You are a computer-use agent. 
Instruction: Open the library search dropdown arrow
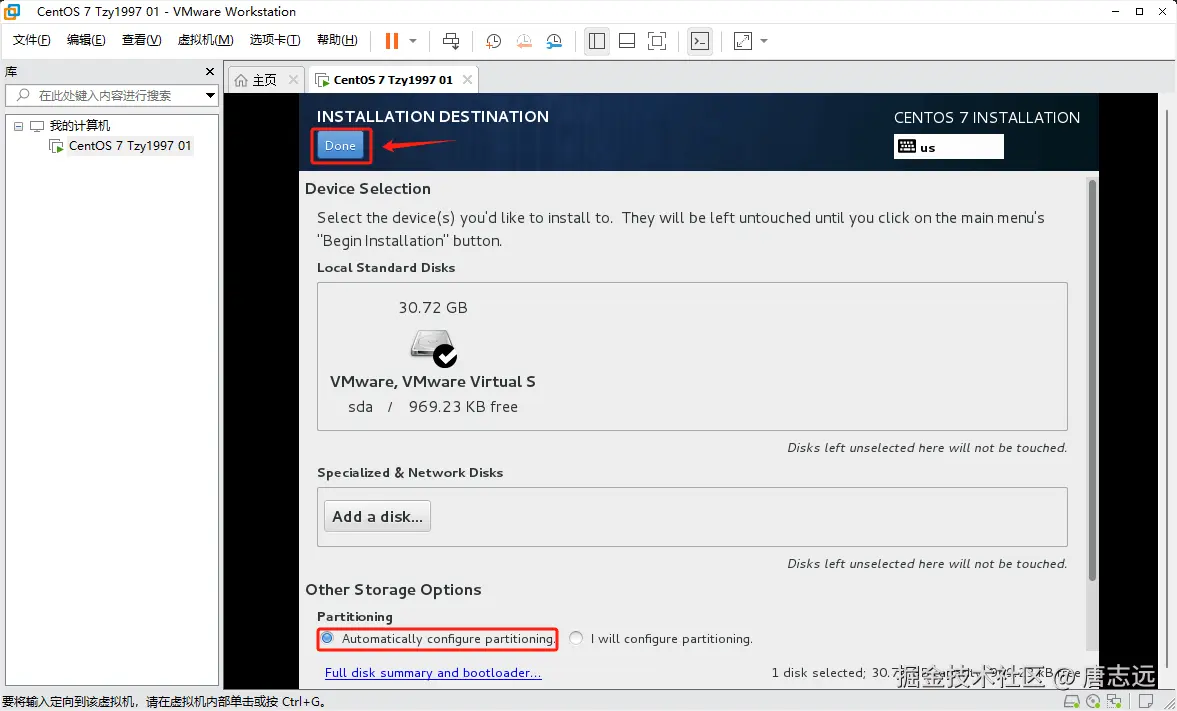(x=210, y=95)
